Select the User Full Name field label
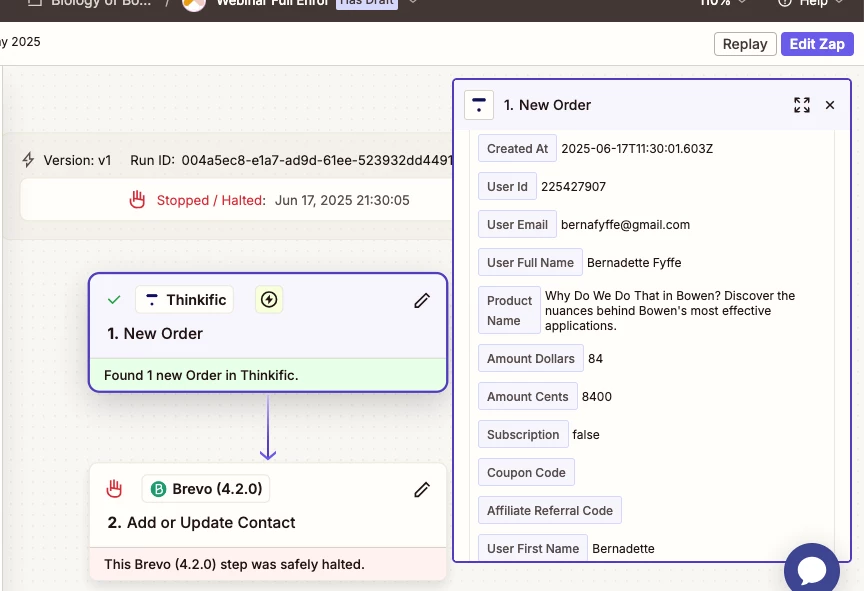The width and height of the screenshot is (864, 591). tap(530, 263)
